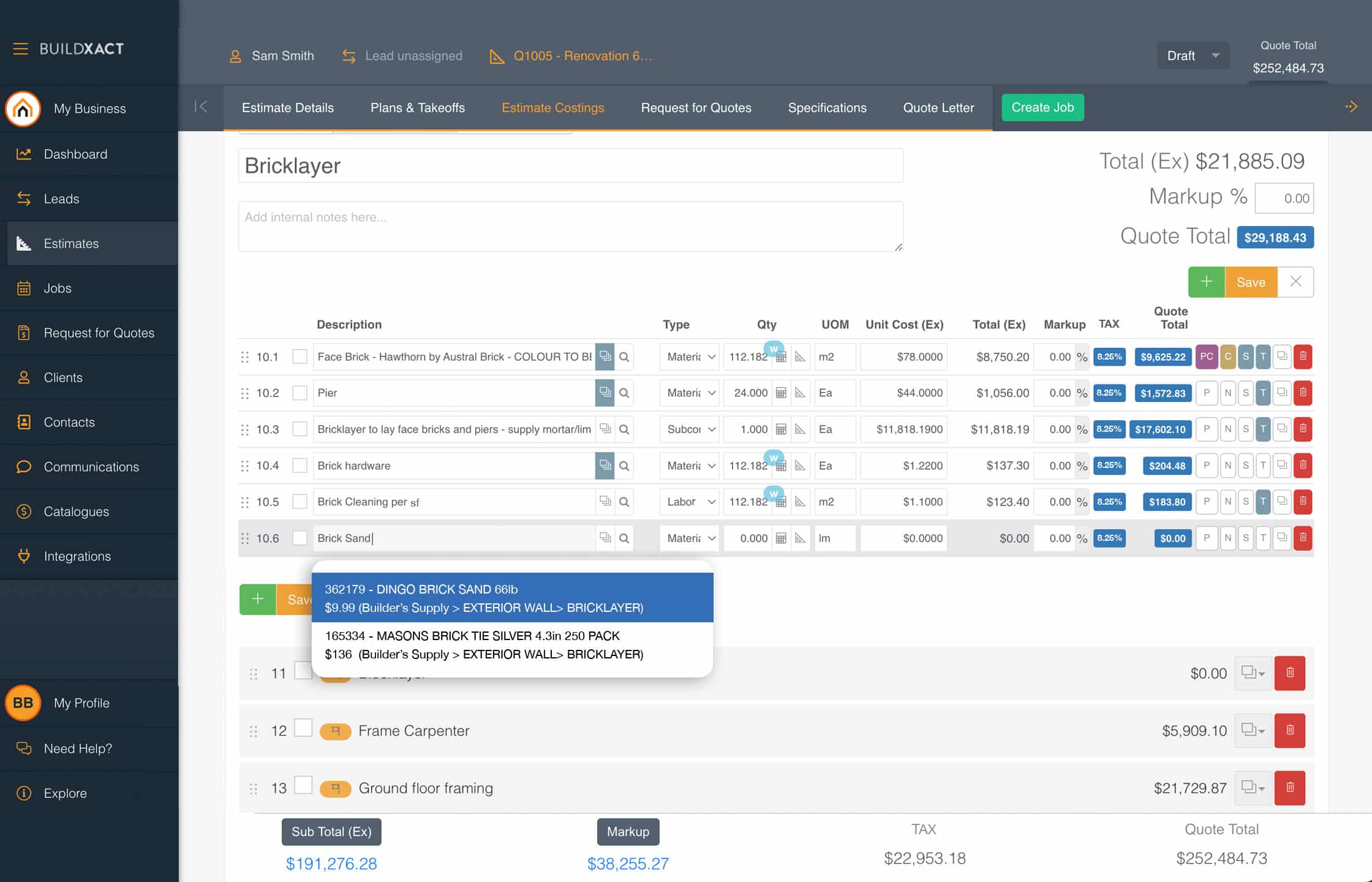Image resolution: width=1372 pixels, height=882 pixels.
Task: Select the Catalogues sidebar icon
Action: pyautogui.click(x=23, y=511)
